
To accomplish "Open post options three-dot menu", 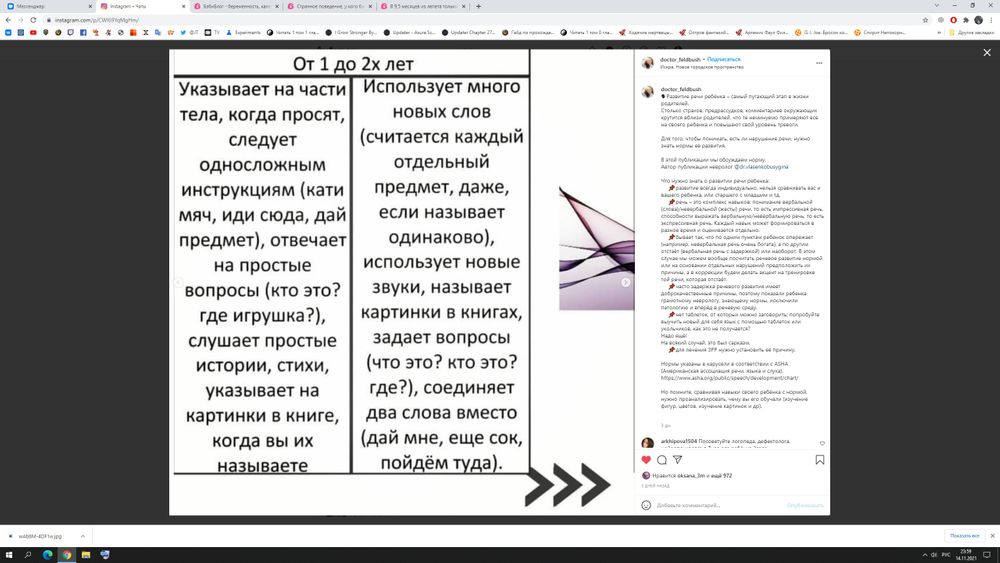I will (x=819, y=63).
